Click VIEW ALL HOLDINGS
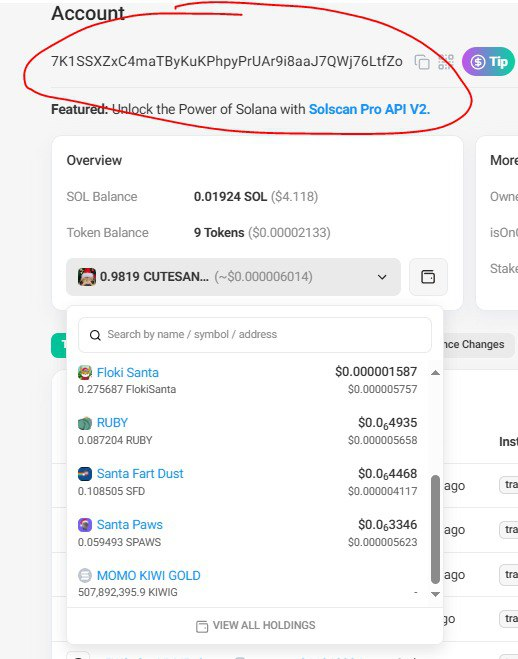Viewport: 518px width, 659px height. tap(255, 625)
